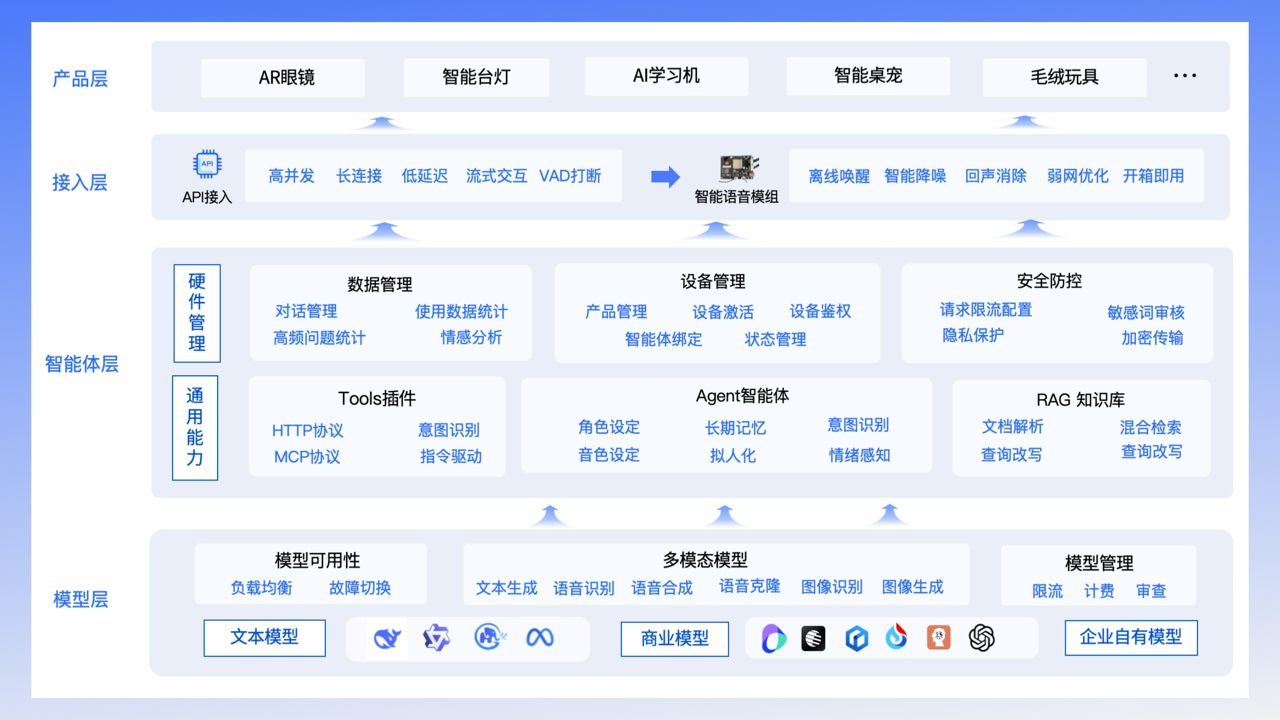The image size is (1280, 720).
Task: Click the 高并发 text in 接入层
Action: click(292, 176)
